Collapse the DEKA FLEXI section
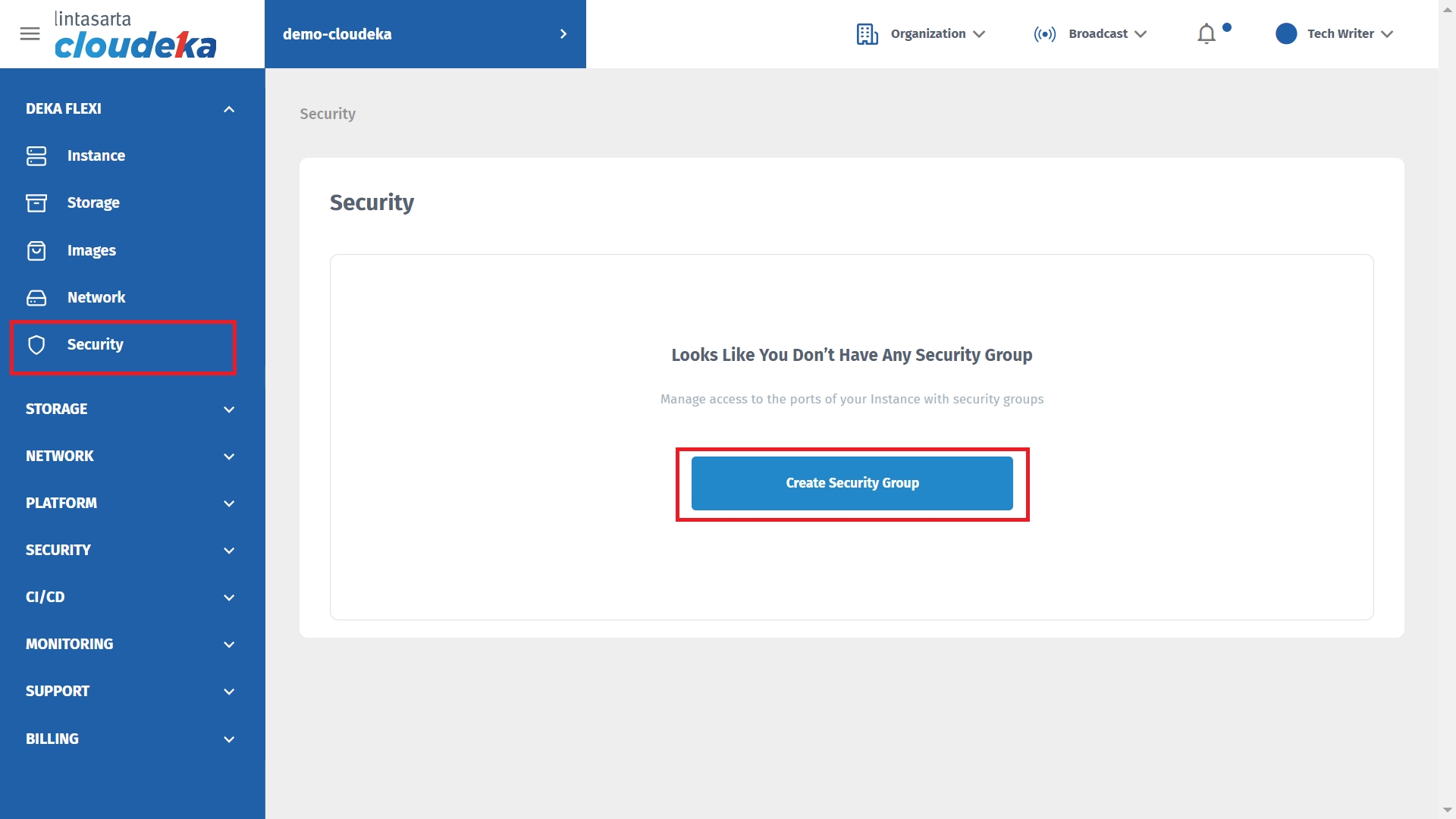This screenshot has width=1456, height=819. coord(229,109)
